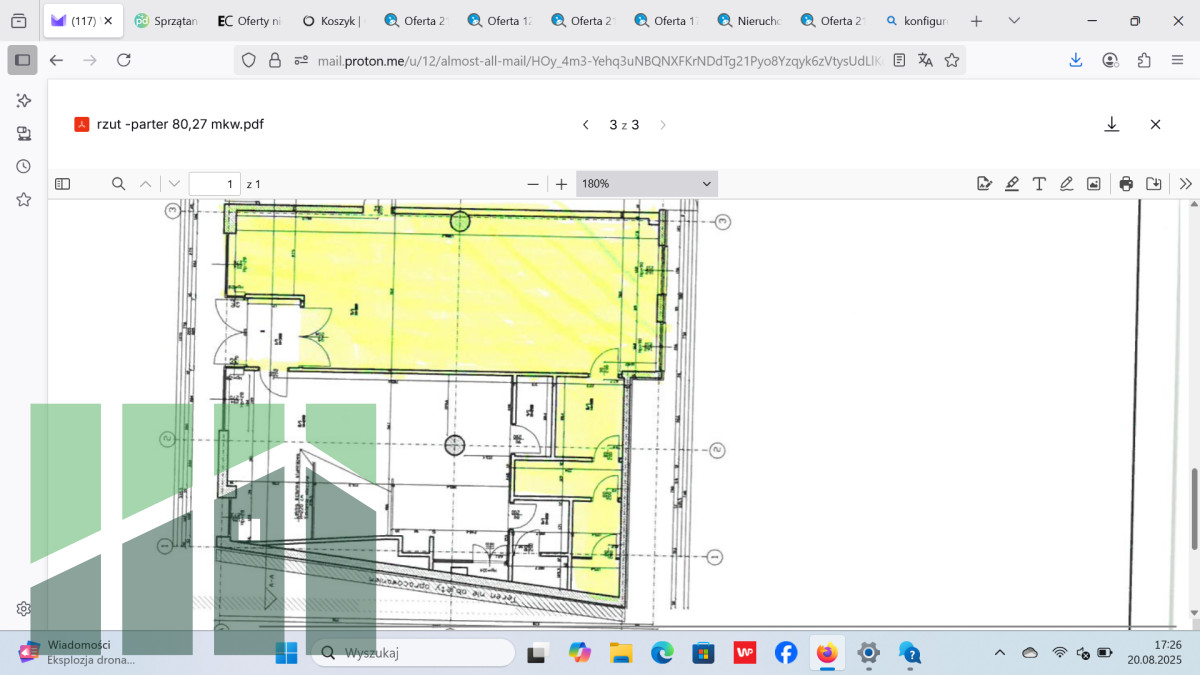Click the PDF zoom out minus button
1200x675 pixels.
click(x=533, y=184)
